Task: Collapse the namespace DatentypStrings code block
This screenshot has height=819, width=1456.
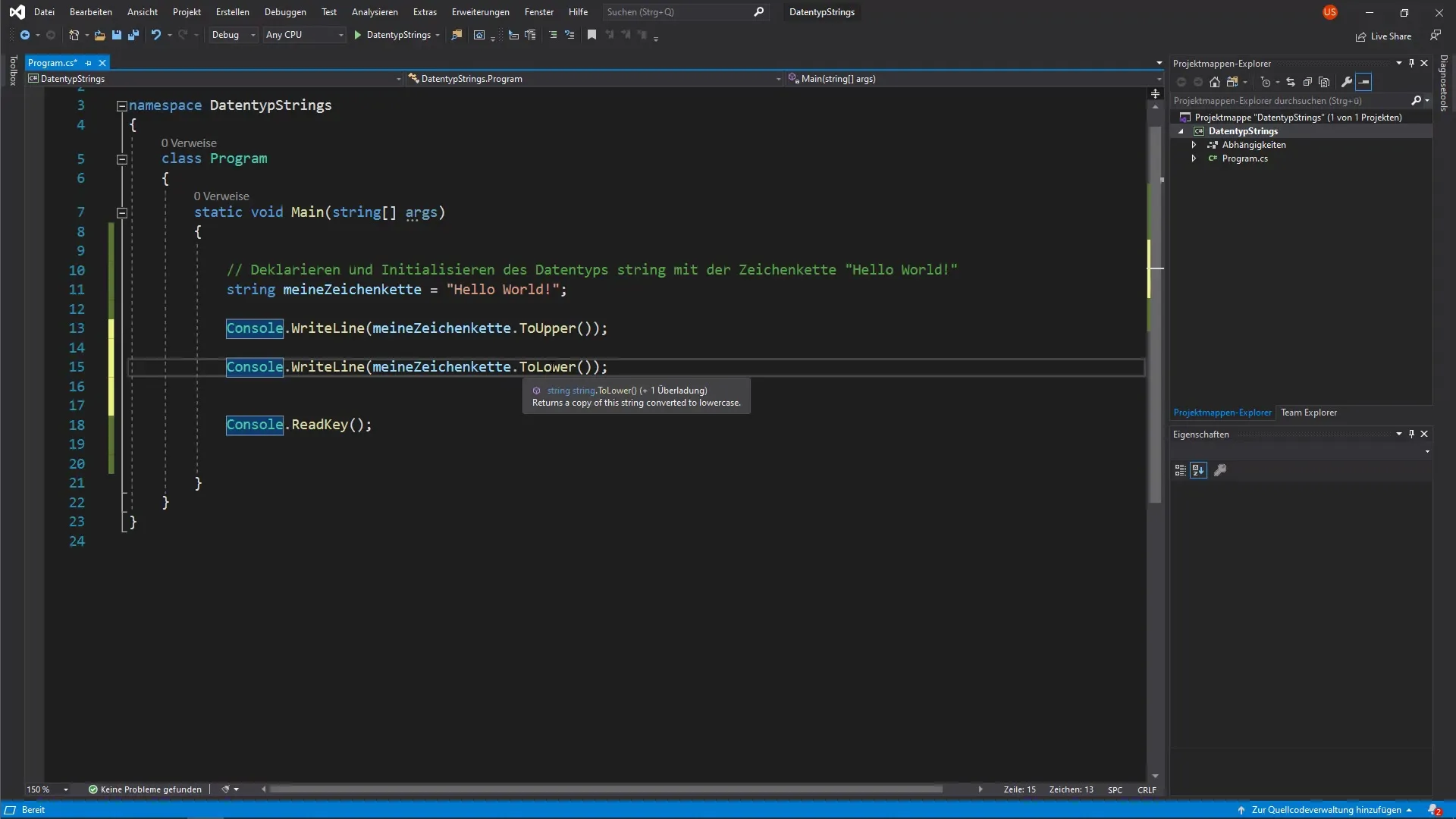Action: 121,106
